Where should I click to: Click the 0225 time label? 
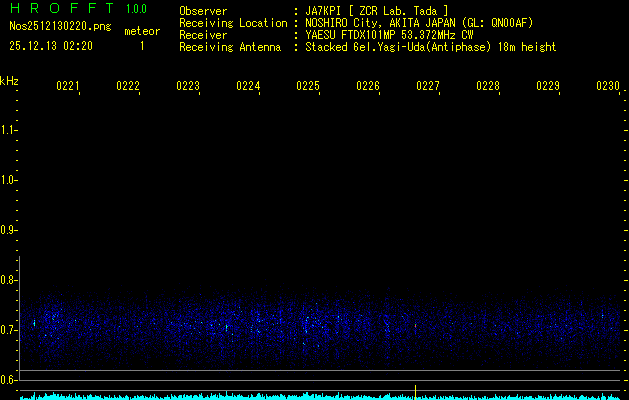click(x=308, y=87)
